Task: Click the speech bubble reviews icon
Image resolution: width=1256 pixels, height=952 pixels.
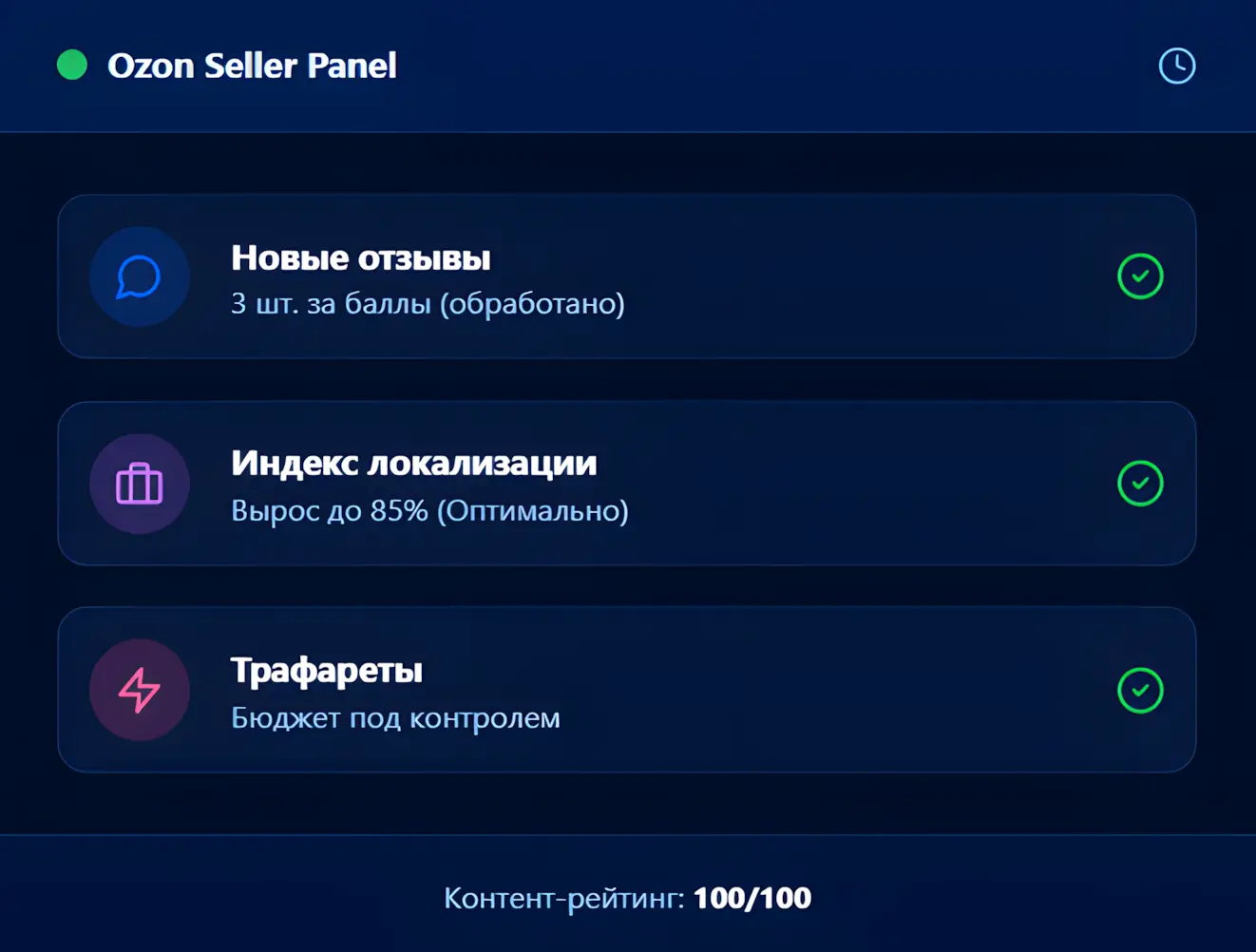Action: pyautogui.click(x=140, y=276)
